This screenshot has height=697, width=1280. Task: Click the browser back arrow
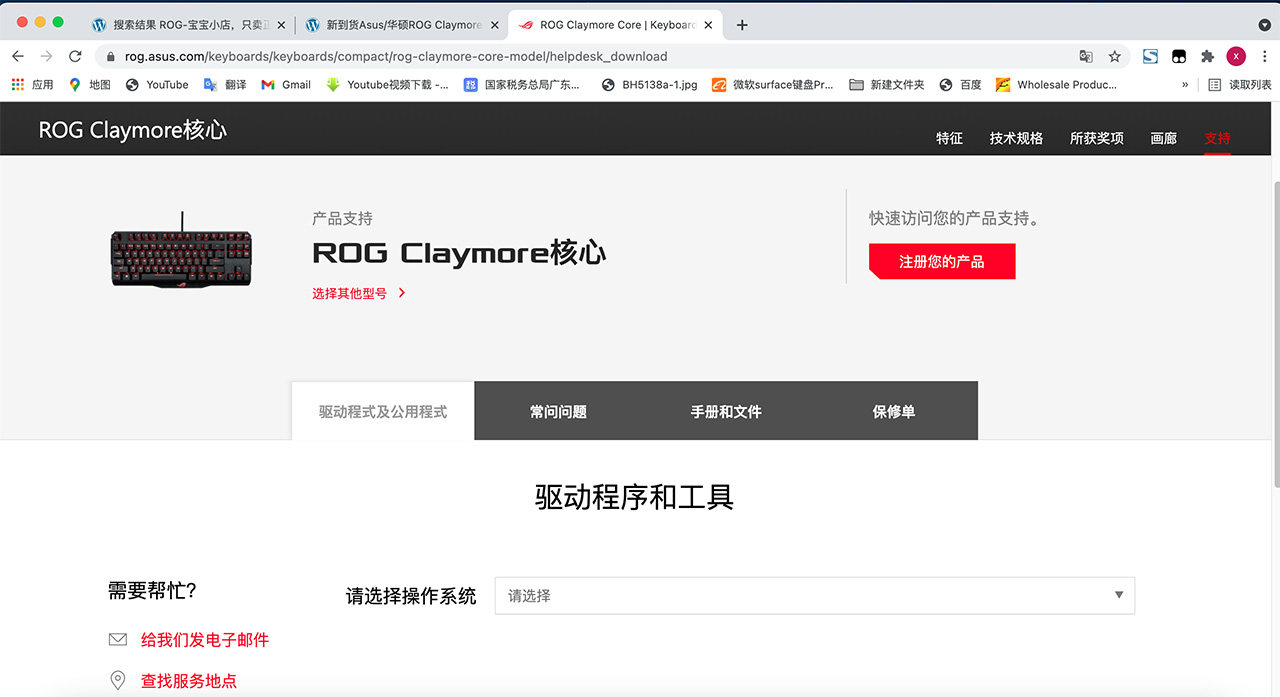[18, 56]
